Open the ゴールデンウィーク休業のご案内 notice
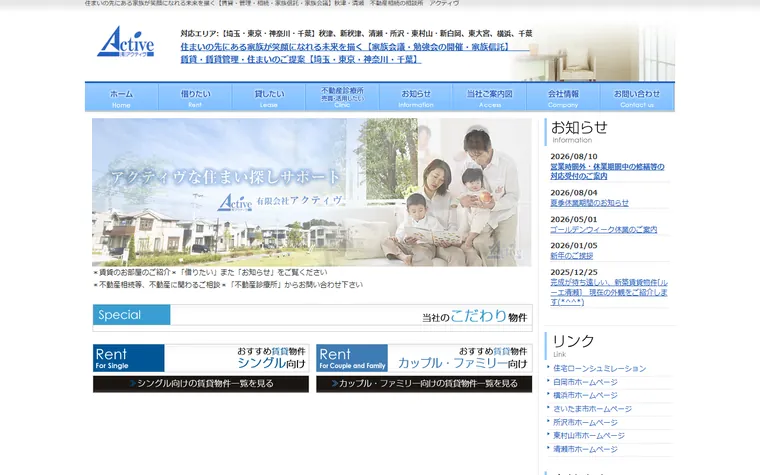This screenshot has width=760, height=475. click(x=603, y=229)
